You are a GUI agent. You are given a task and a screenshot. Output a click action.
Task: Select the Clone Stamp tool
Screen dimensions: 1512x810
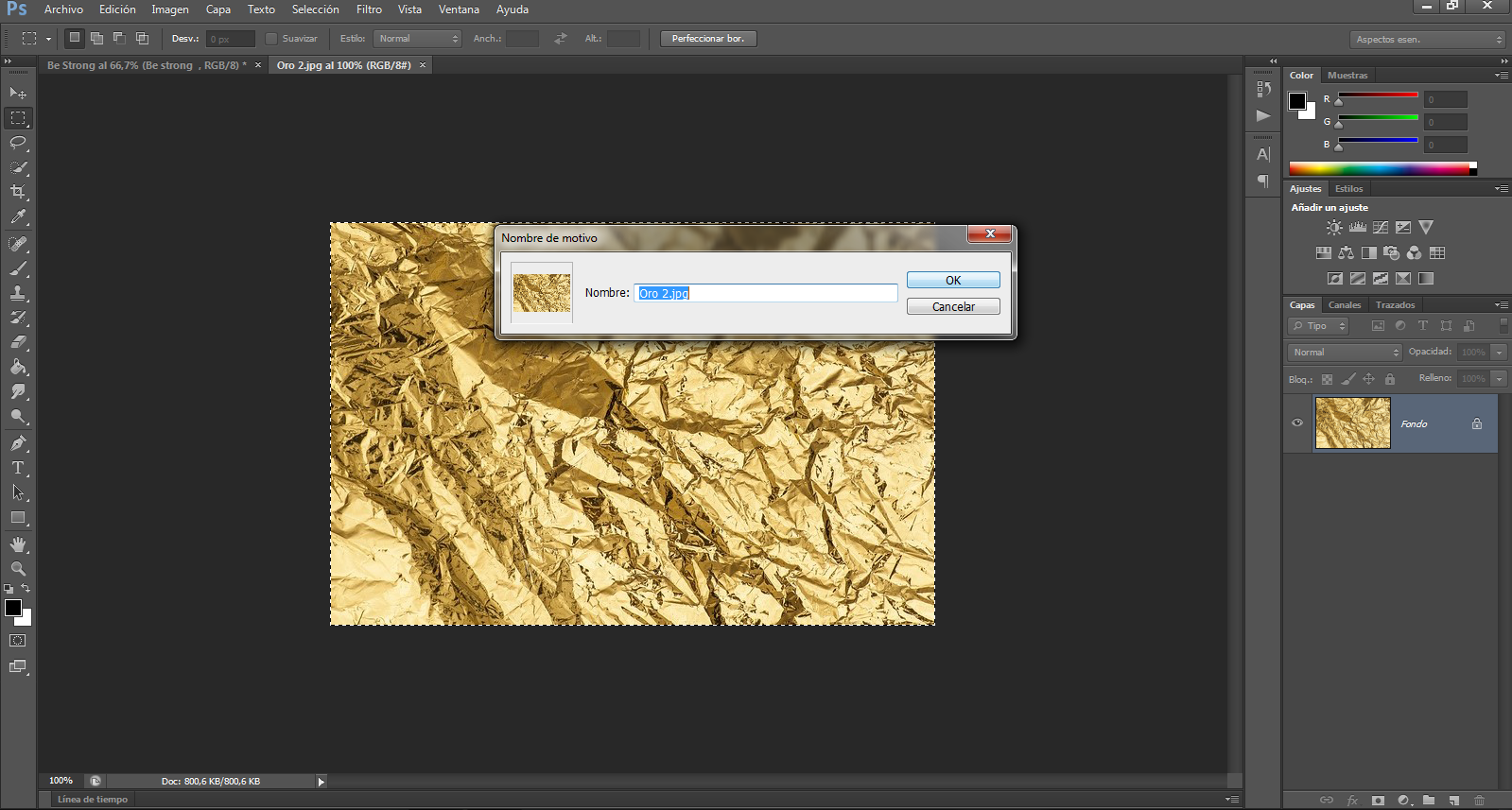coord(18,293)
